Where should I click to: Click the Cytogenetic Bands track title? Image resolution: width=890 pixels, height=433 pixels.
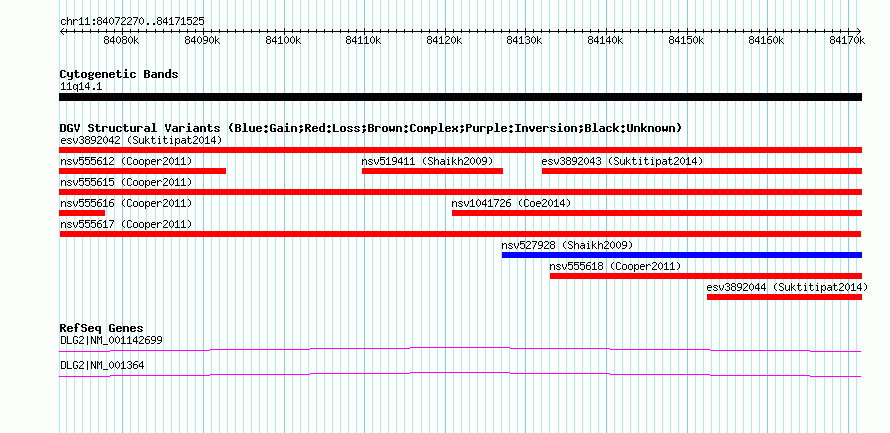coord(119,74)
